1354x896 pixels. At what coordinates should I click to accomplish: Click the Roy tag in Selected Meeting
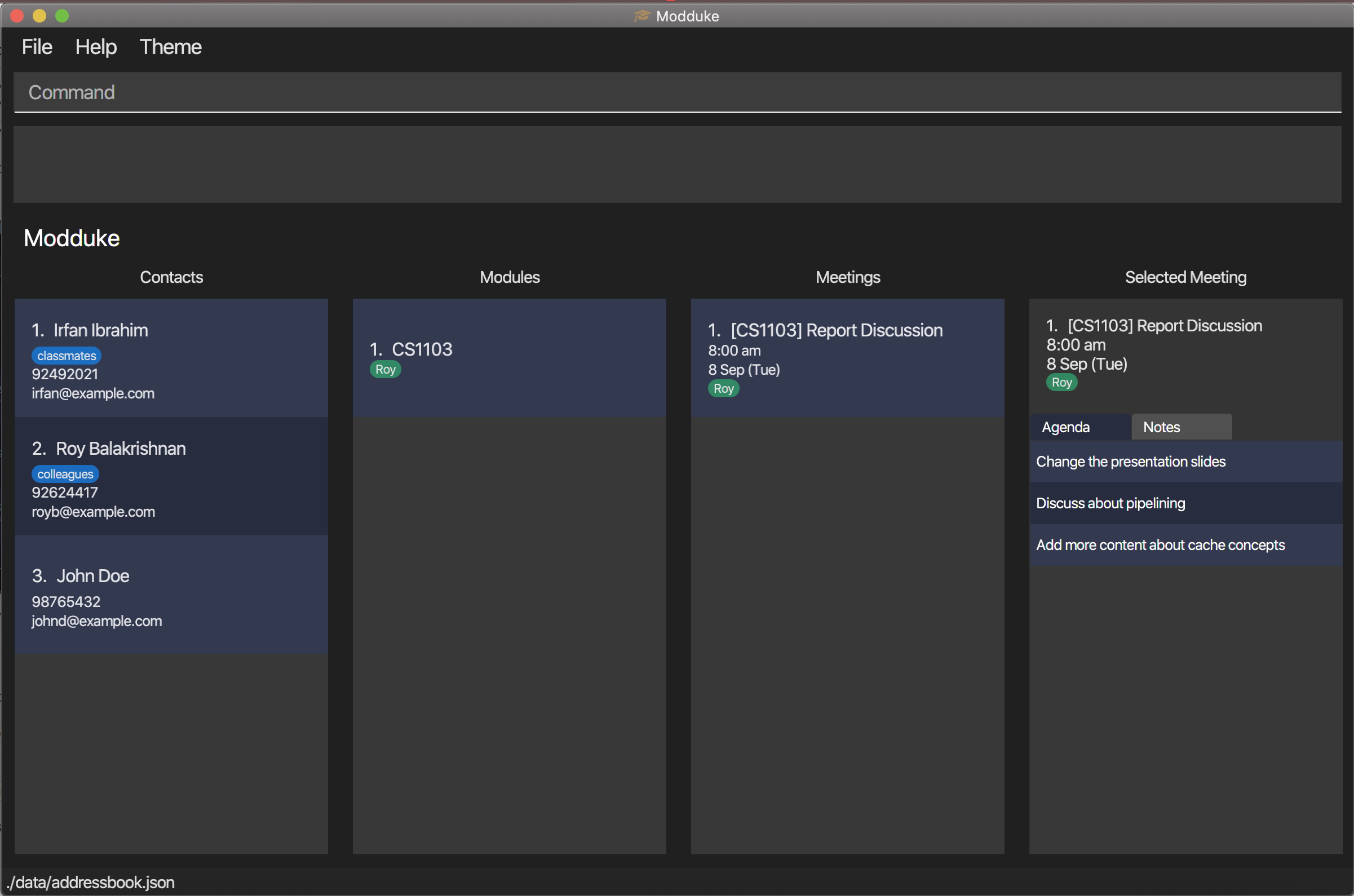pyautogui.click(x=1061, y=383)
